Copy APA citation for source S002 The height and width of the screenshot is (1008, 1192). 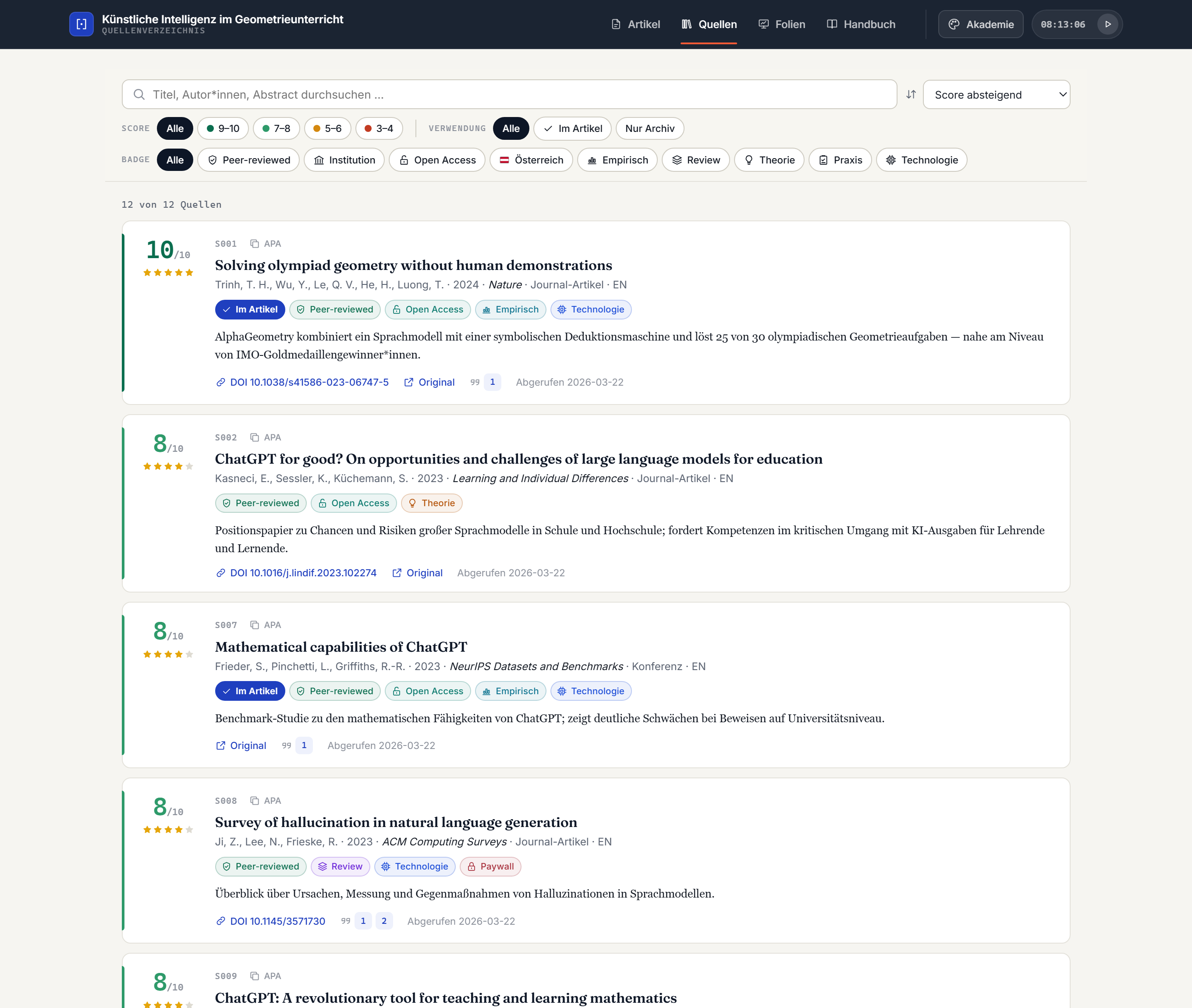tap(266, 437)
